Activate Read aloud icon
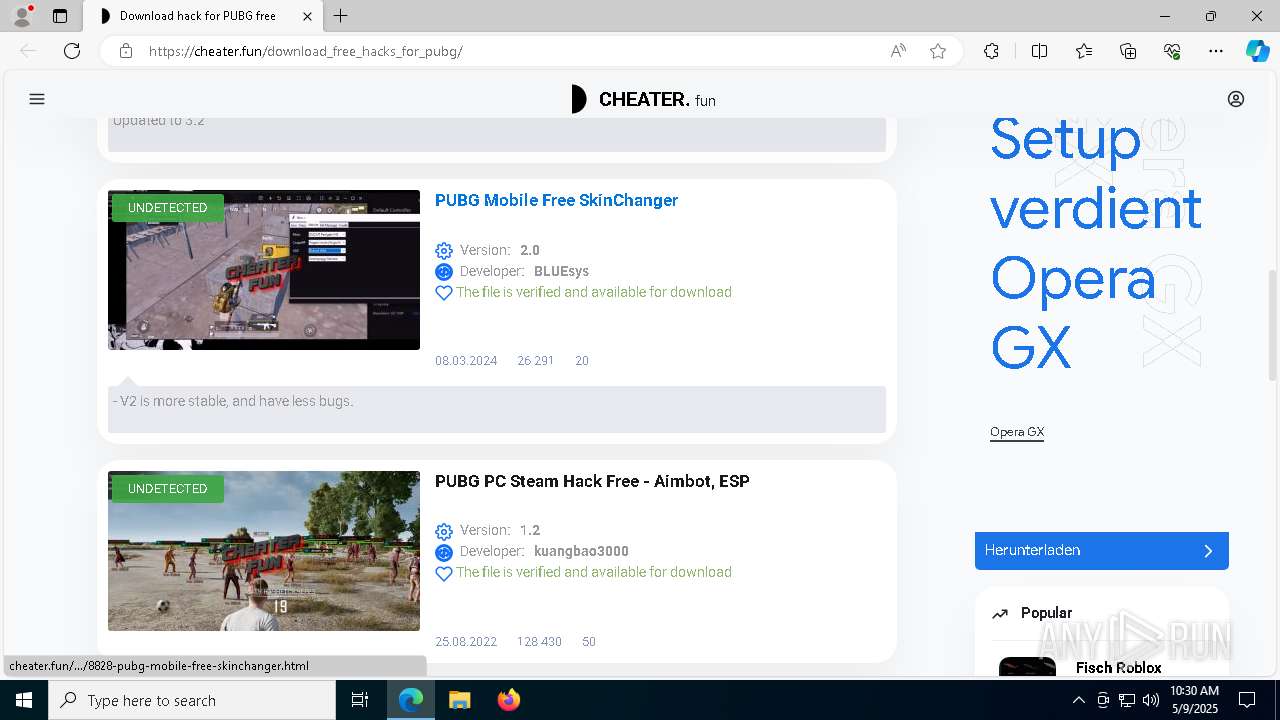Screen dimensions: 1280x720 (898, 51)
